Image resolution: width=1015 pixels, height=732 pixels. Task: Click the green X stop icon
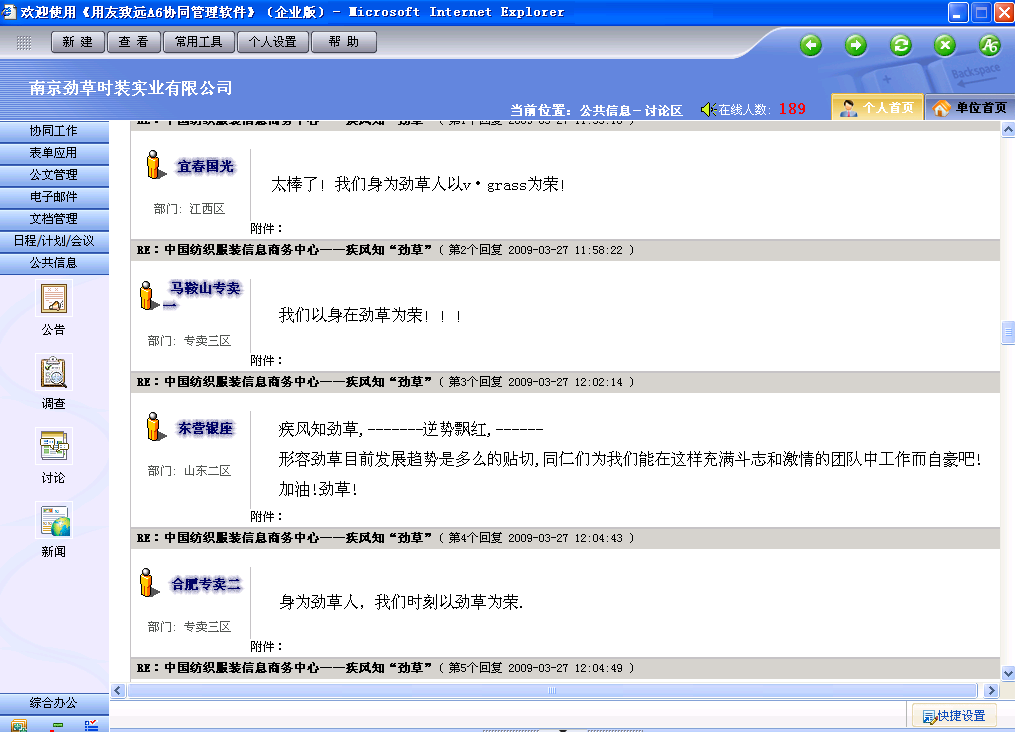[x=945, y=45]
